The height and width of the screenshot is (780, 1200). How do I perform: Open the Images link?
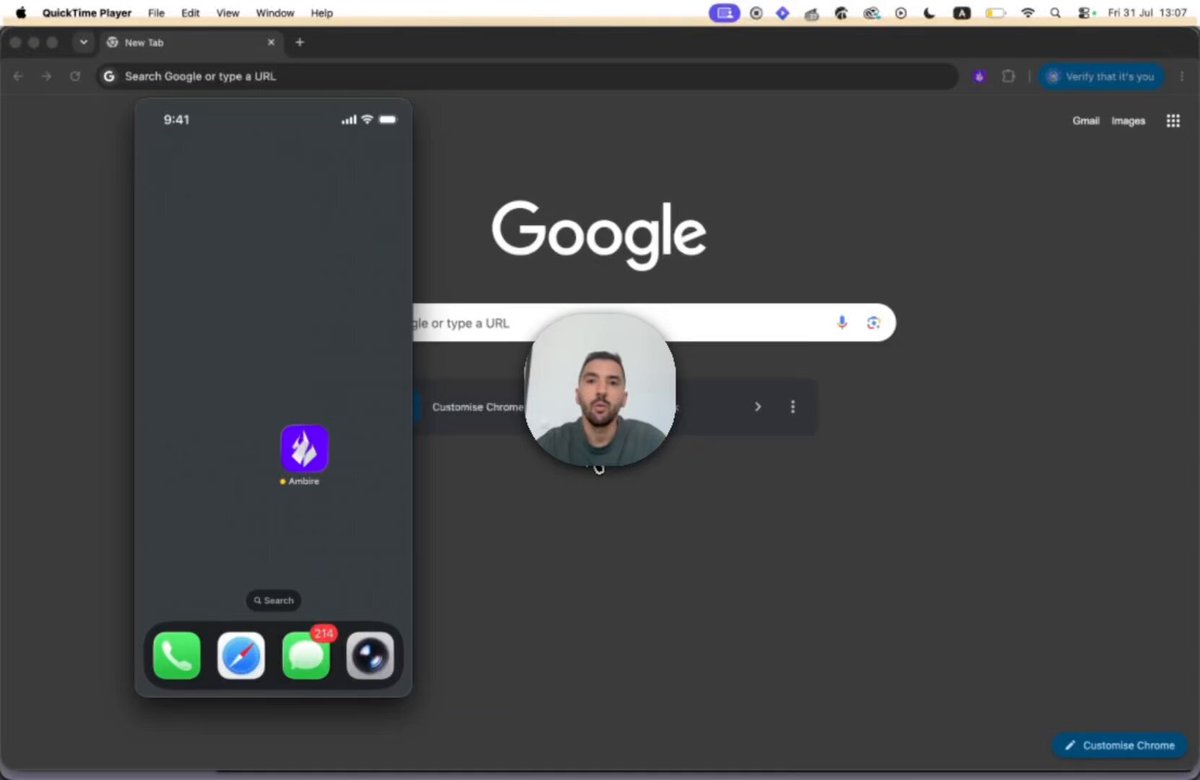pos(1128,121)
